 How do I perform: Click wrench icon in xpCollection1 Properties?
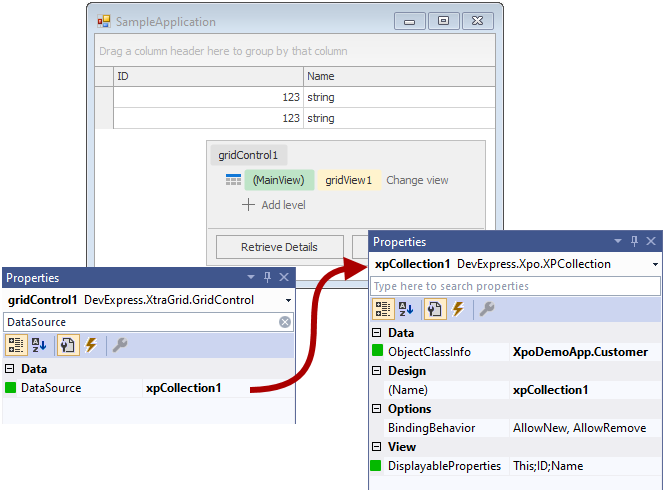pyautogui.click(x=486, y=309)
